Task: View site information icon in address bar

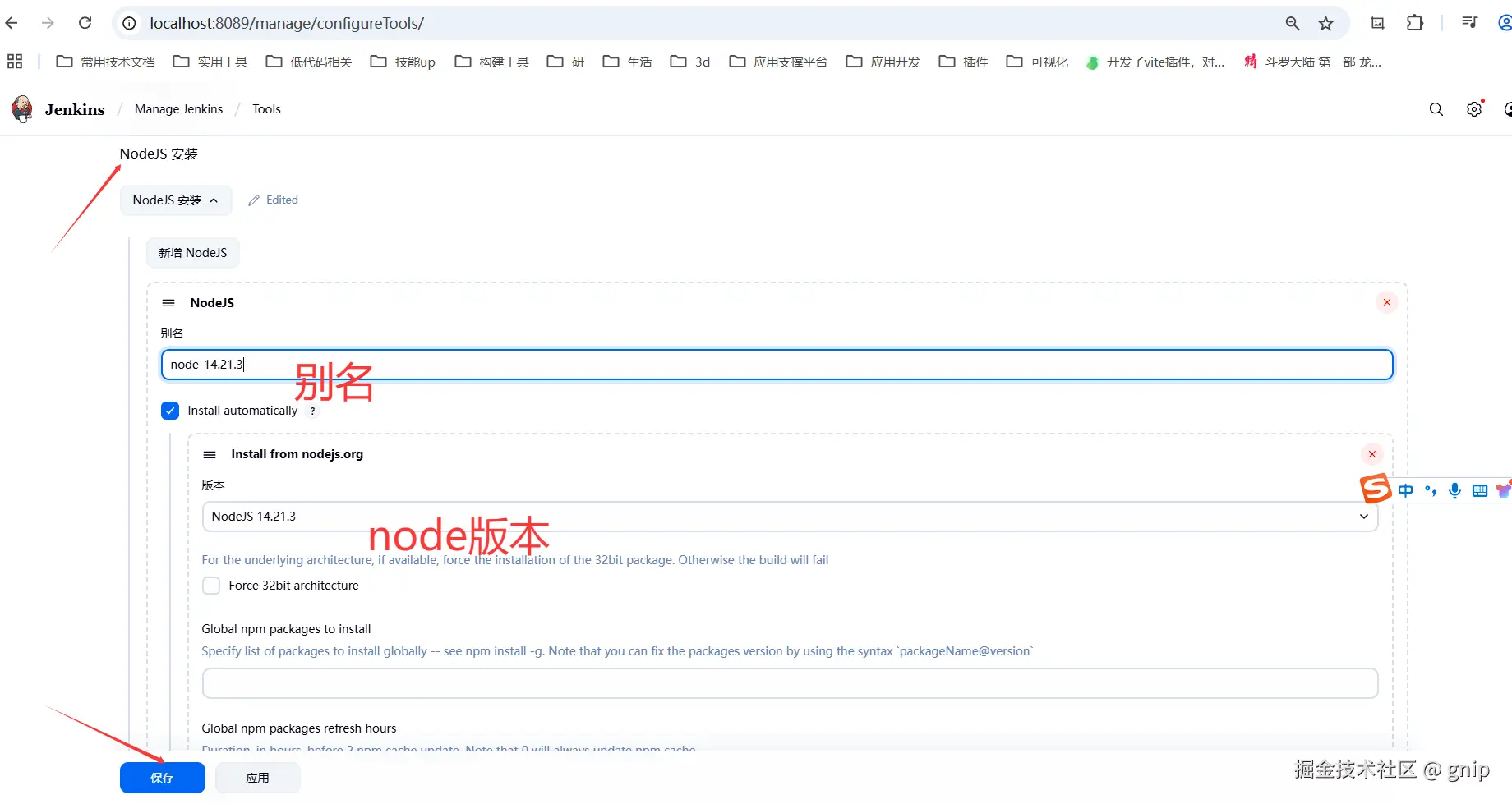Action: click(129, 23)
